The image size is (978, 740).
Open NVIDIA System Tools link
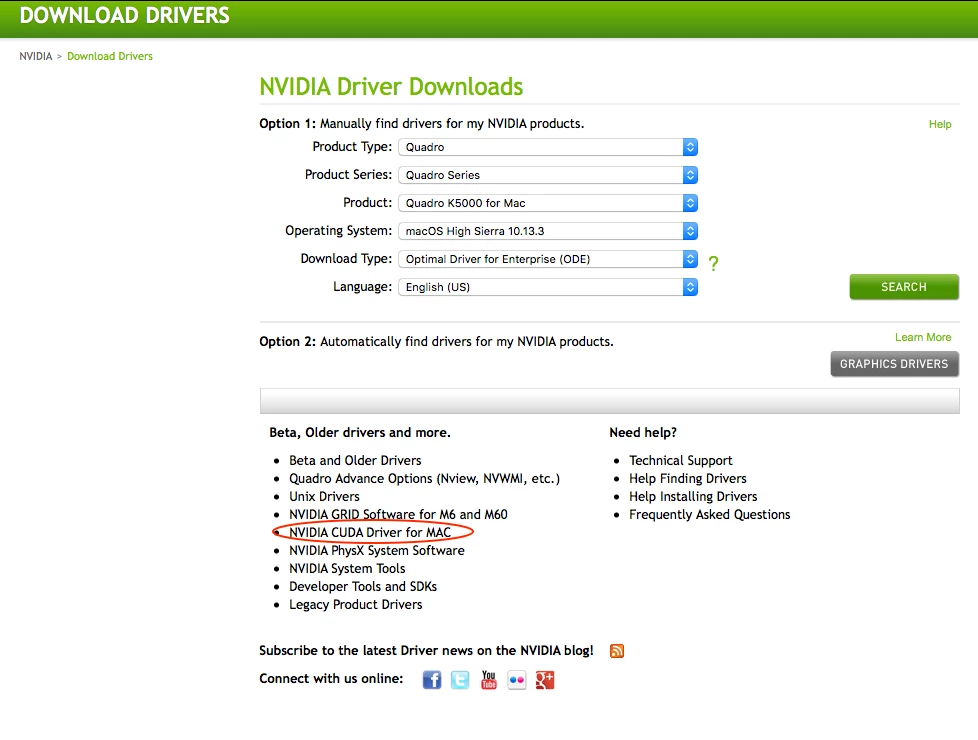click(x=347, y=569)
